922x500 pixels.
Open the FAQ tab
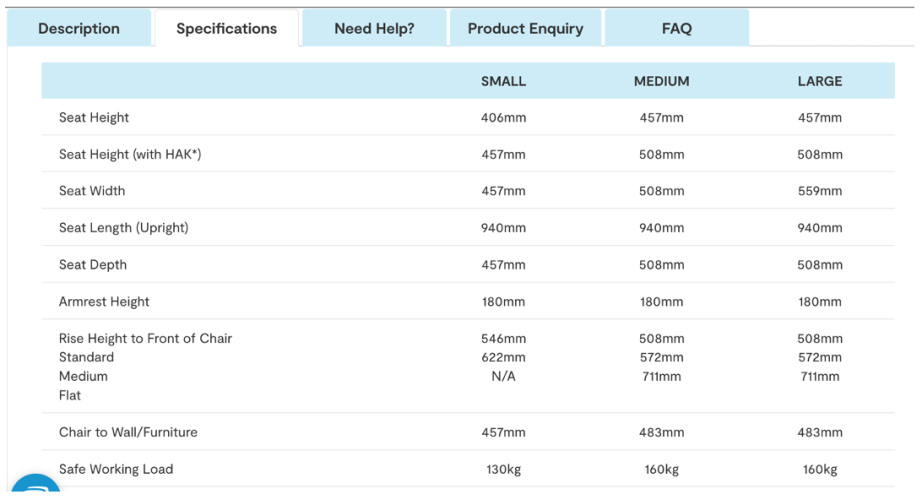(x=677, y=28)
